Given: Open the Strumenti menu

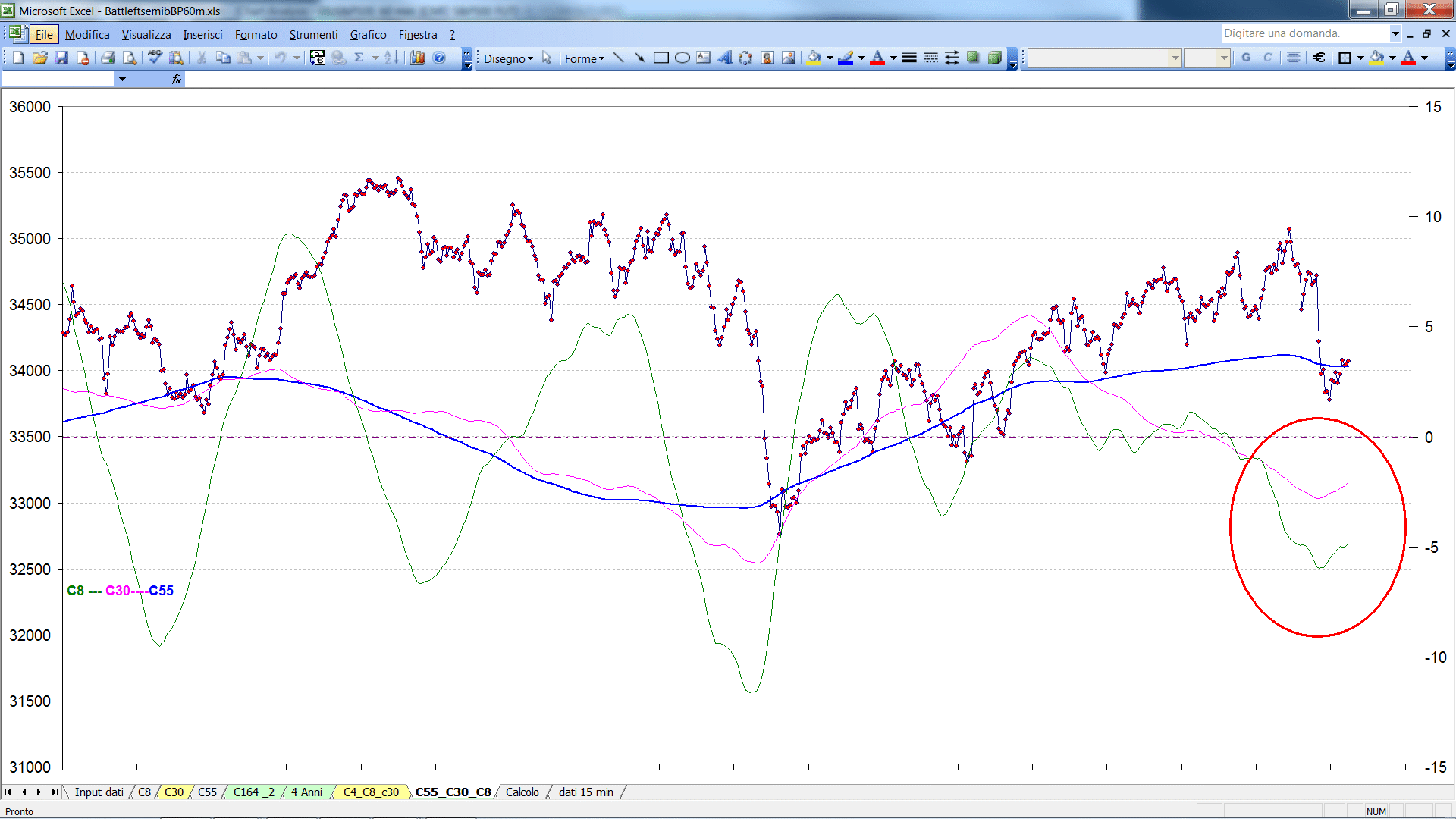Looking at the screenshot, I should click(x=313, y=34).
